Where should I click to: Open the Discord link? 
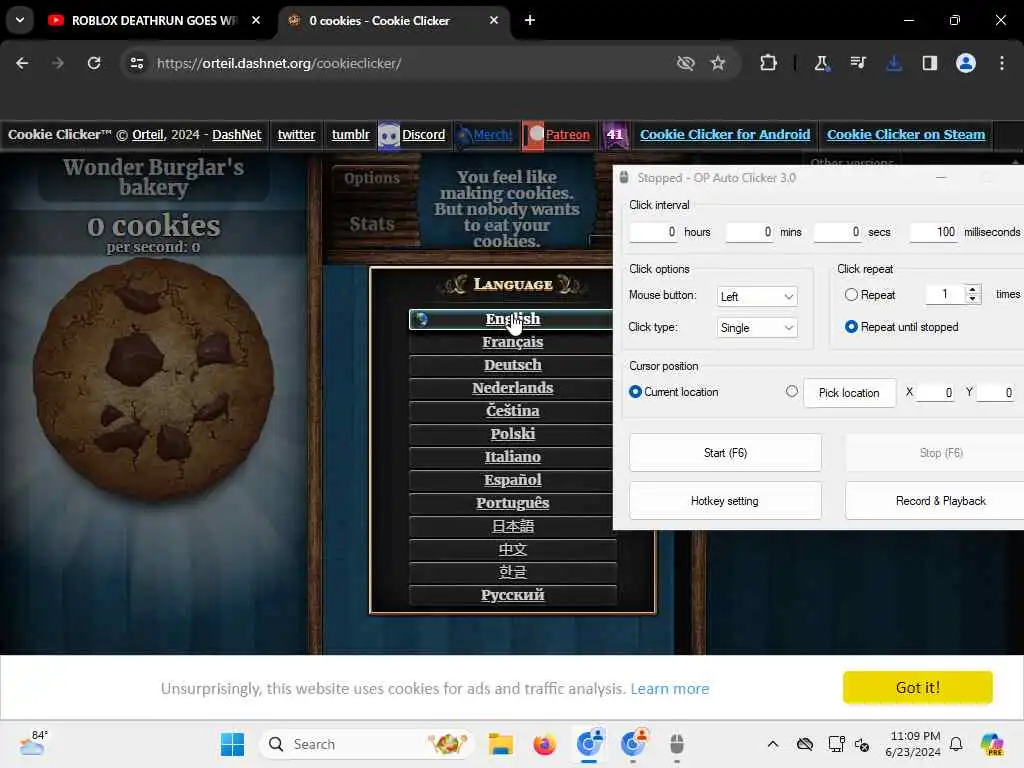click(423, 135)
